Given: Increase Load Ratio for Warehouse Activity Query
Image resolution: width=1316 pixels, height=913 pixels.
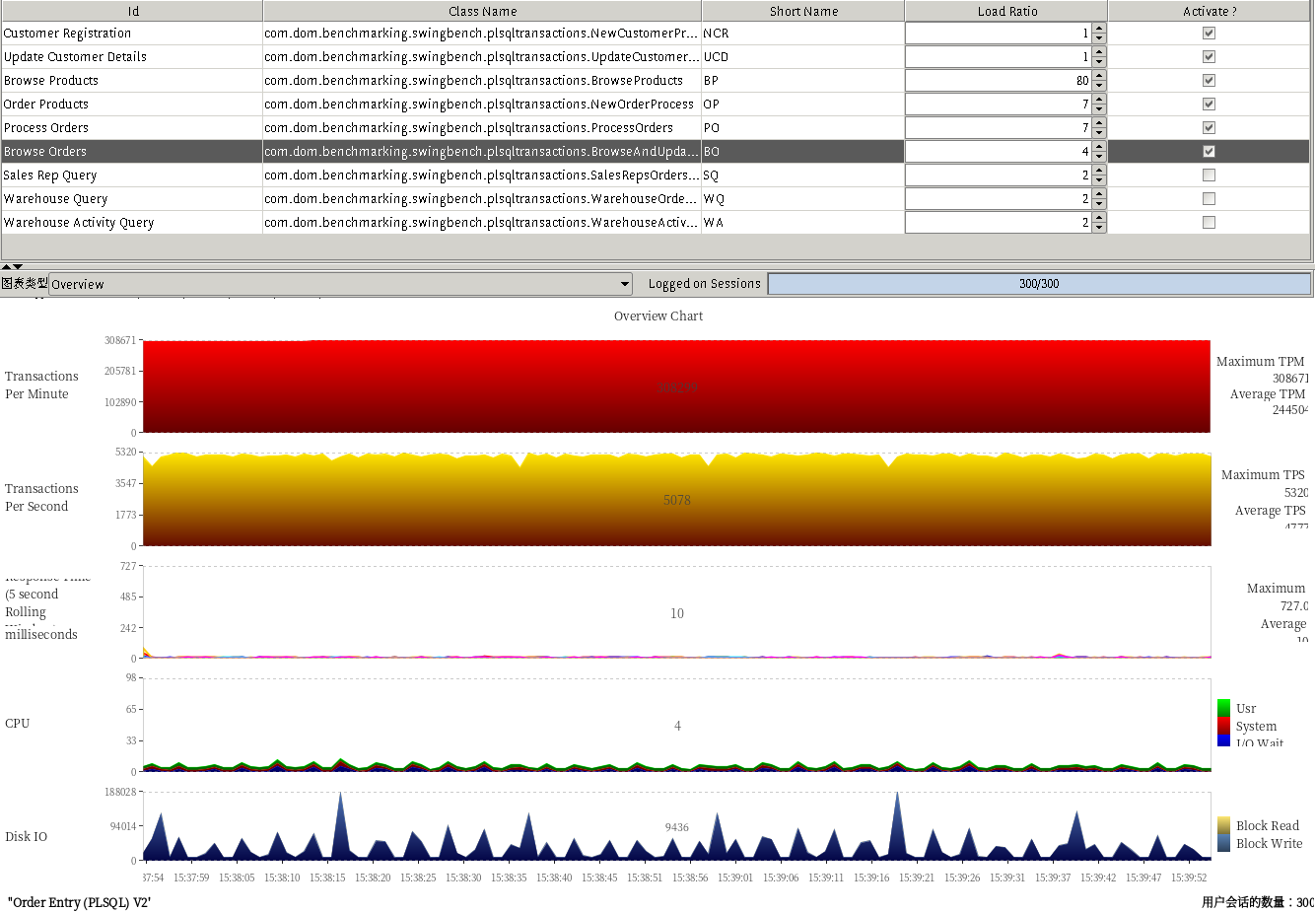Looking at the screenshot, I should click(x=1099, y=217).
